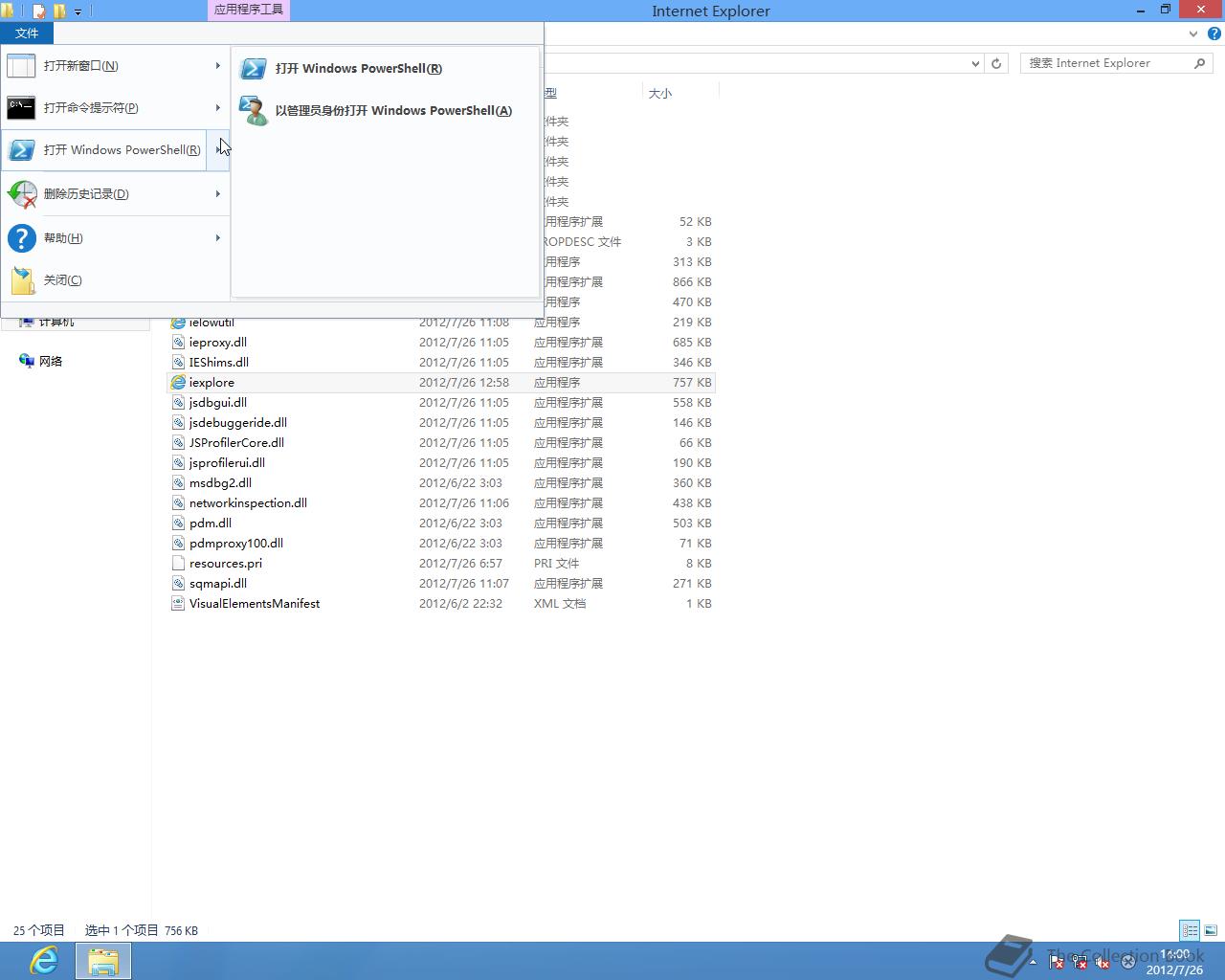Click the network tray icon
Viewport: 1225px width, 980px height.
pos(1080,962)
